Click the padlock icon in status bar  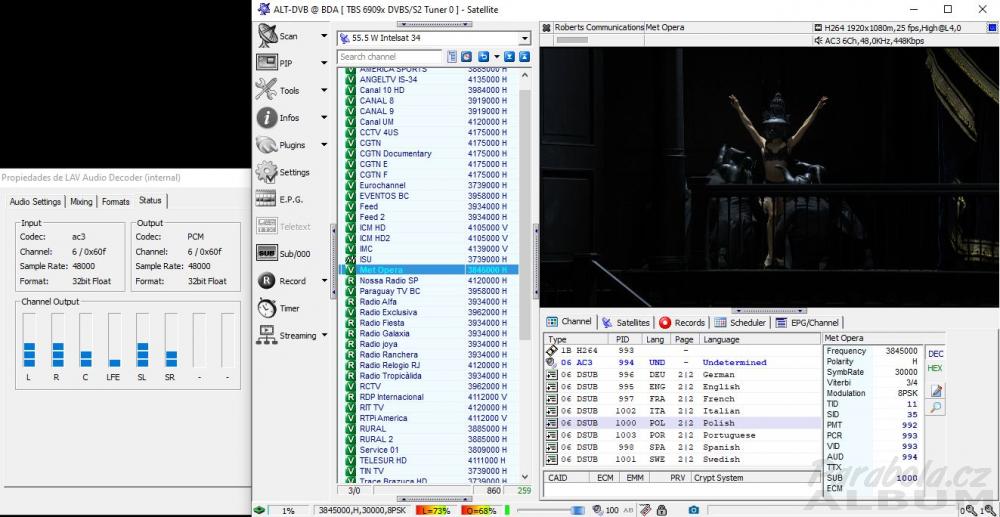click(x=661, y=510)
